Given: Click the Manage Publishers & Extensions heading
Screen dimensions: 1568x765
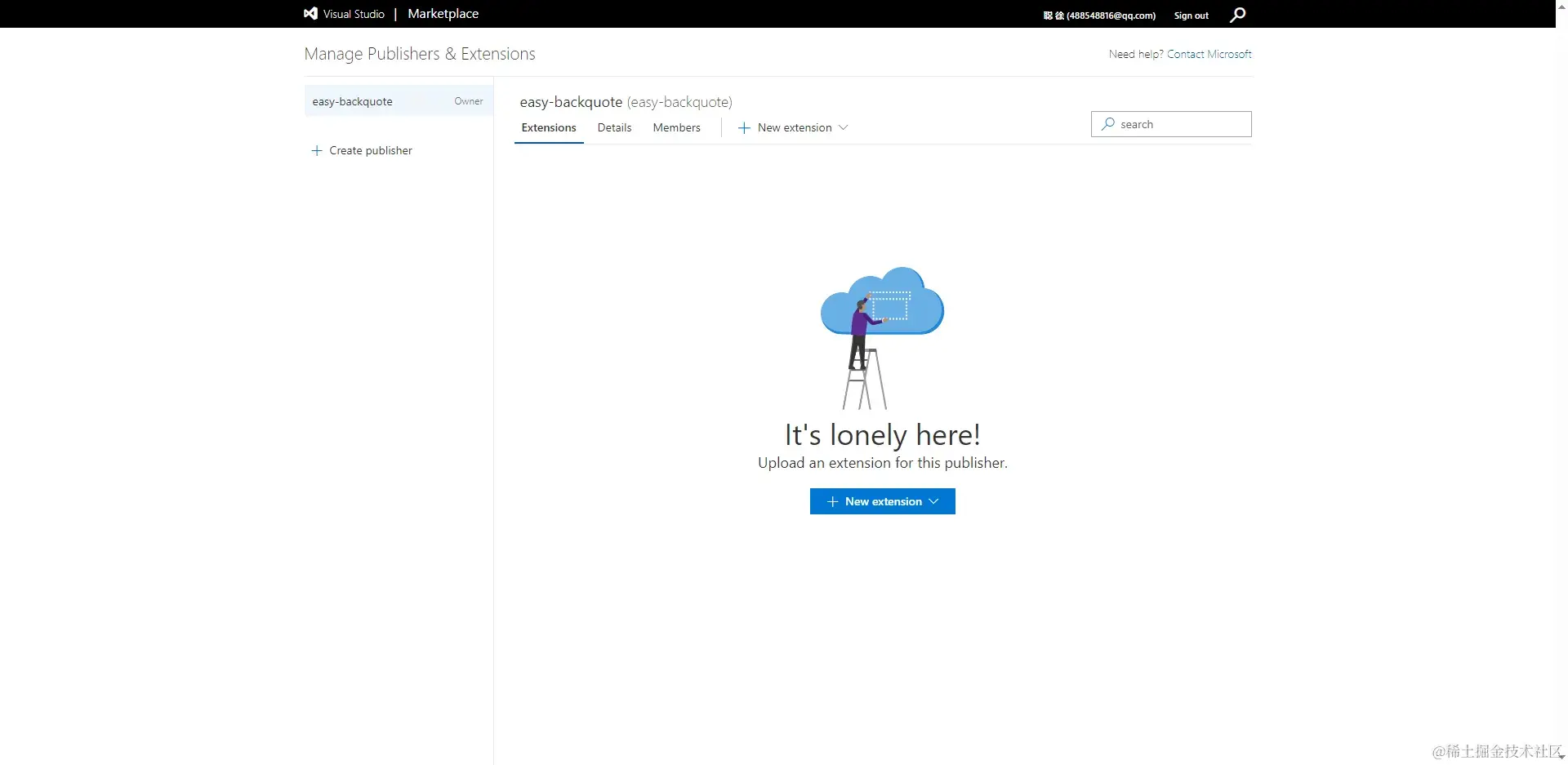Looking at the screenshot, I should click(420, 54).
